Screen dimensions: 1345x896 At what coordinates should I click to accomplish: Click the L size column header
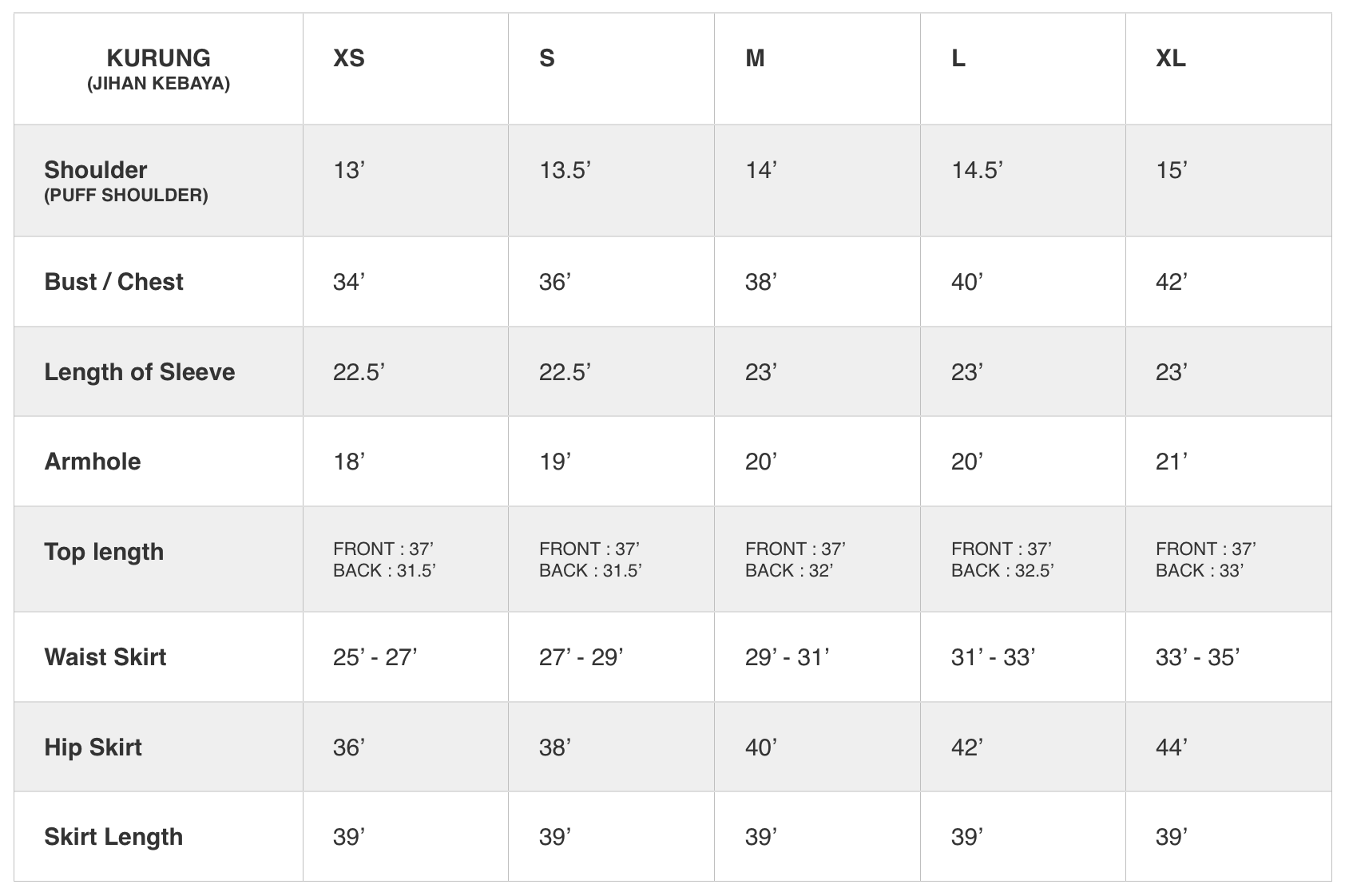(958, 58)
